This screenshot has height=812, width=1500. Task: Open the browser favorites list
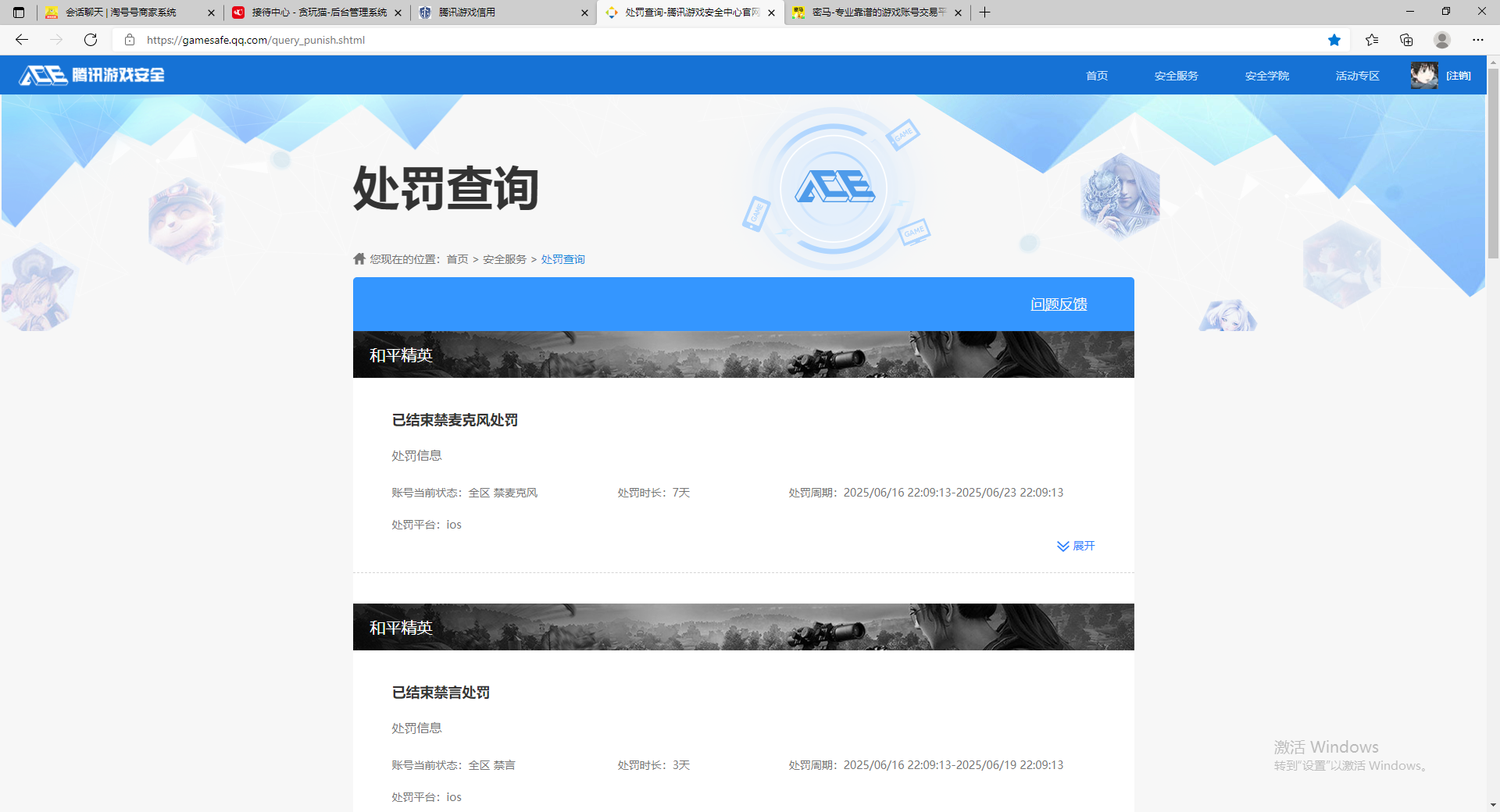[1372, 40]
